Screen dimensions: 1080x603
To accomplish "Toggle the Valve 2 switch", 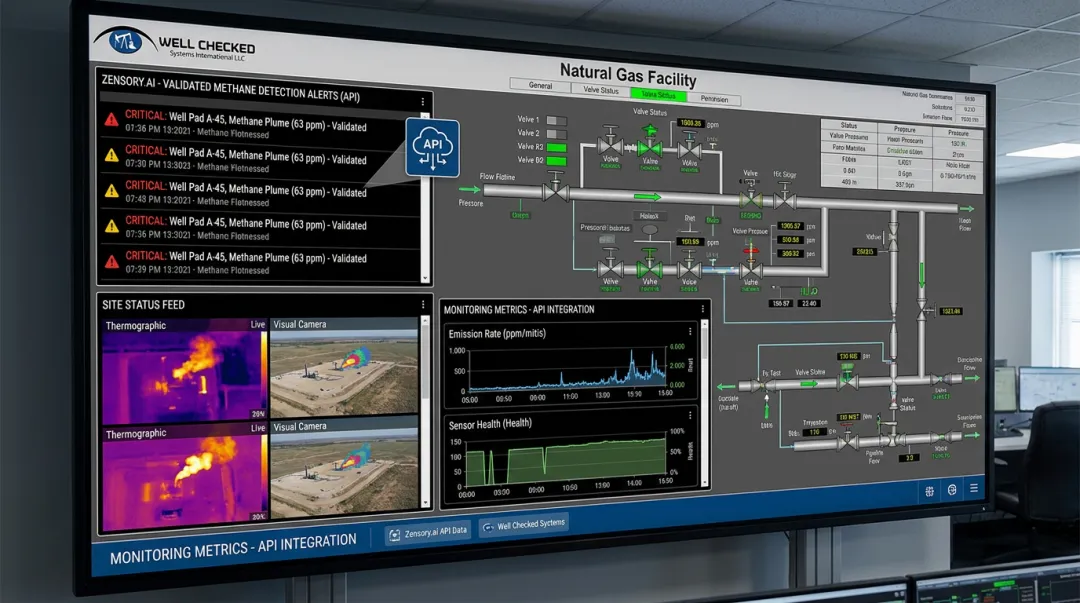I will 556,134.
